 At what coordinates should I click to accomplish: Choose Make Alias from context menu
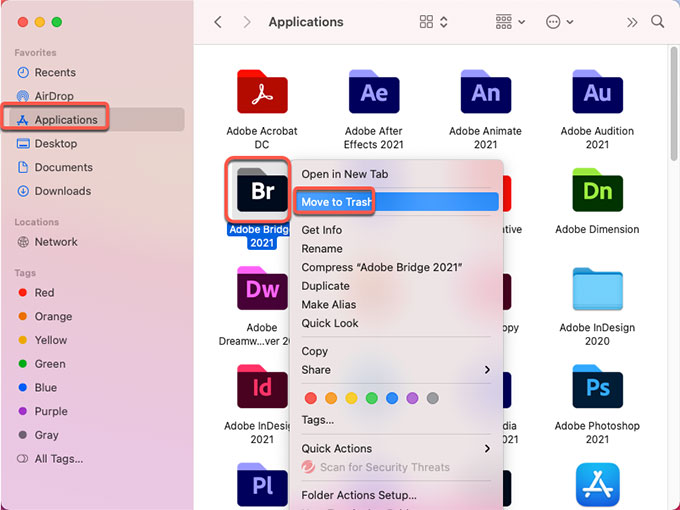tap(328, 304)
